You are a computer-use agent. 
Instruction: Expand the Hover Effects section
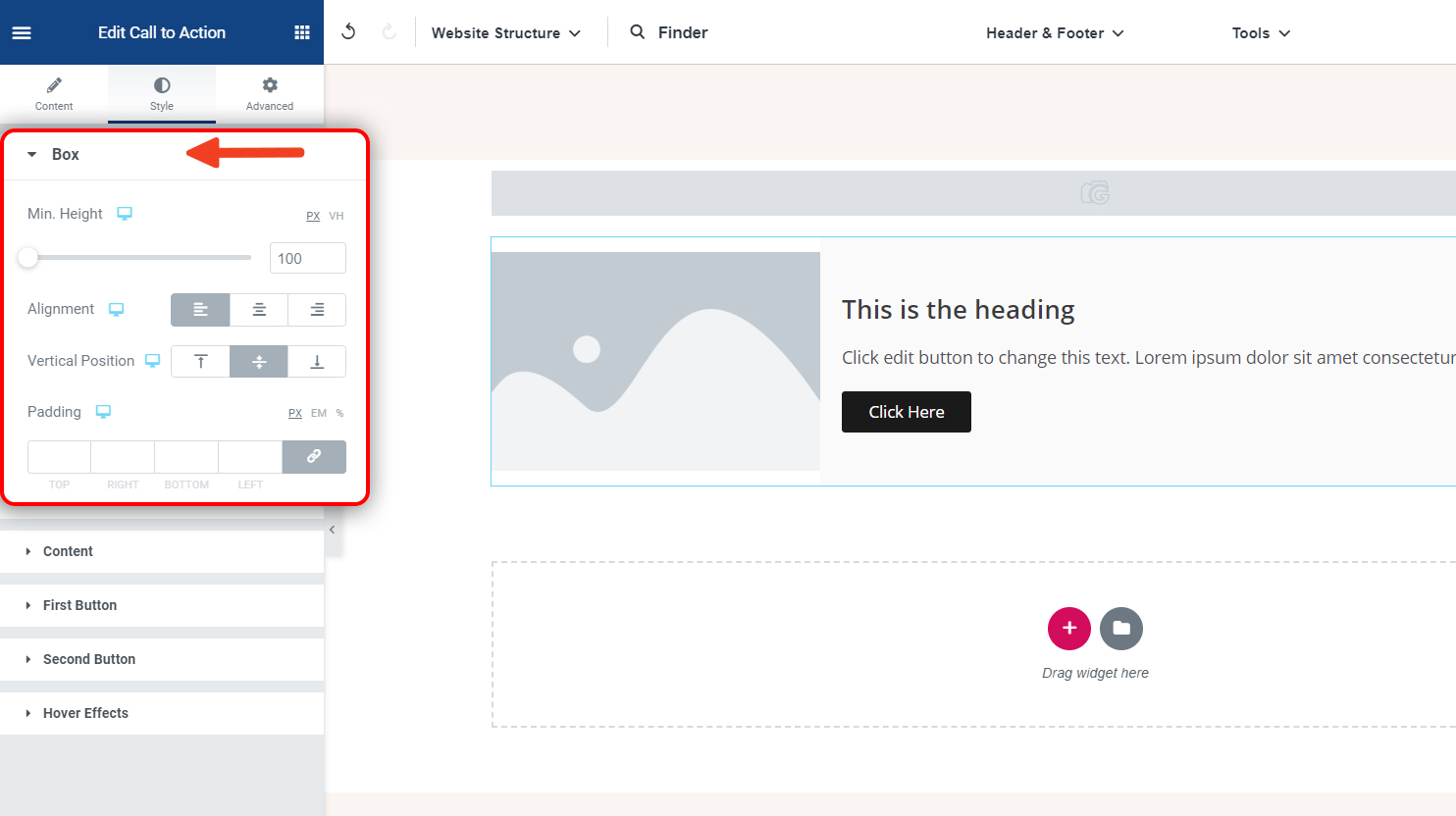(x=162, y=713)
